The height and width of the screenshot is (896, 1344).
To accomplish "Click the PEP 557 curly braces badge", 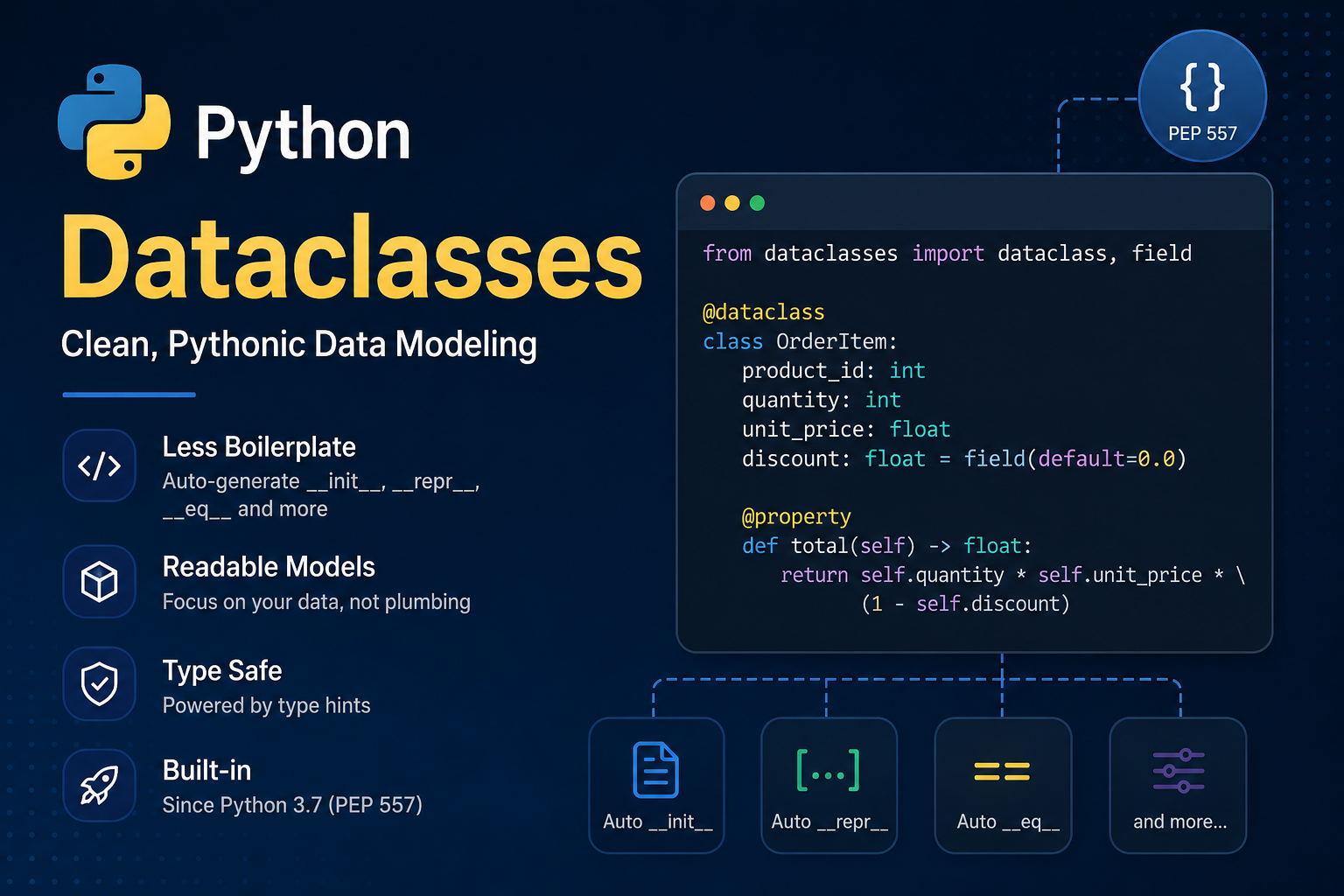I will coord(1202,96).
